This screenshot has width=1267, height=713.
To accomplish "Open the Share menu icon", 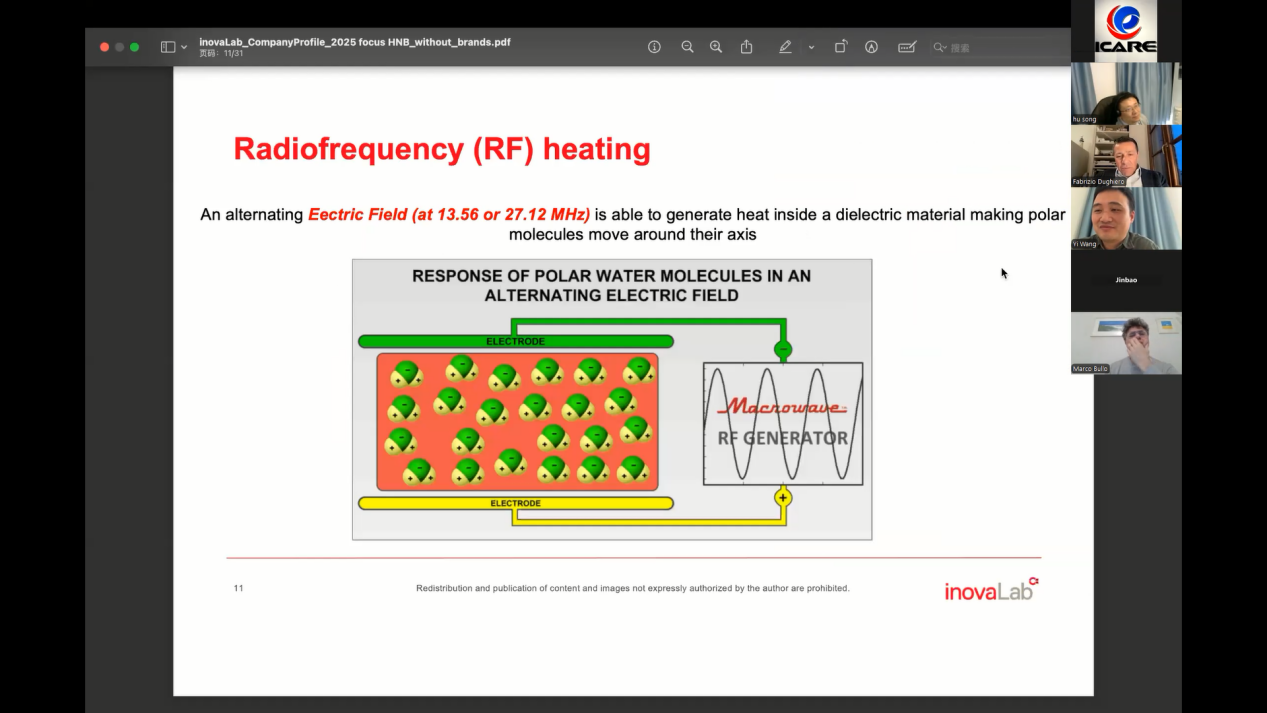I will pyautogui.click(x=746, y=47).
